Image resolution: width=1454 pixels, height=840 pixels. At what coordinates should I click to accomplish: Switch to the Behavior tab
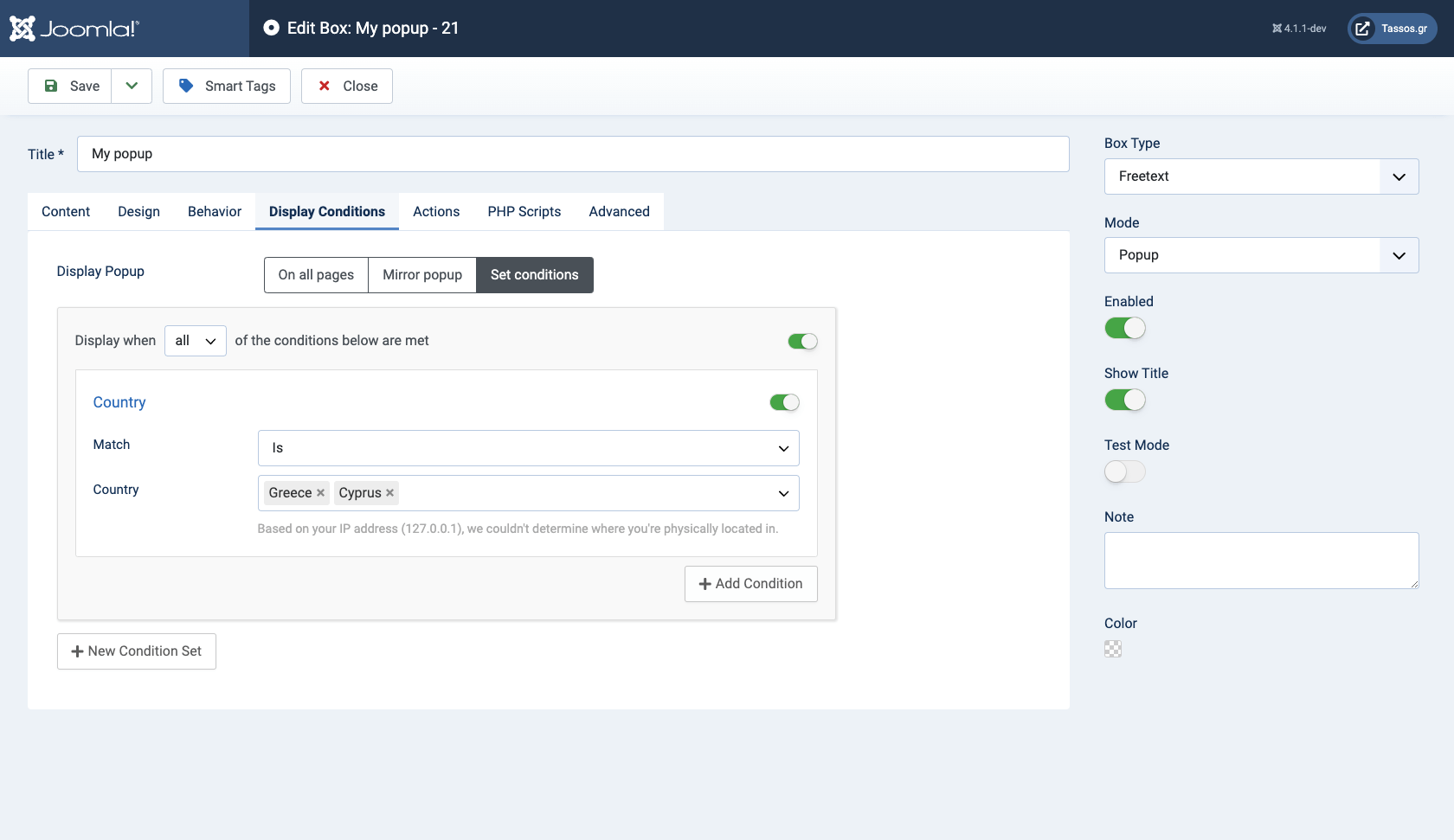(215, 212)
